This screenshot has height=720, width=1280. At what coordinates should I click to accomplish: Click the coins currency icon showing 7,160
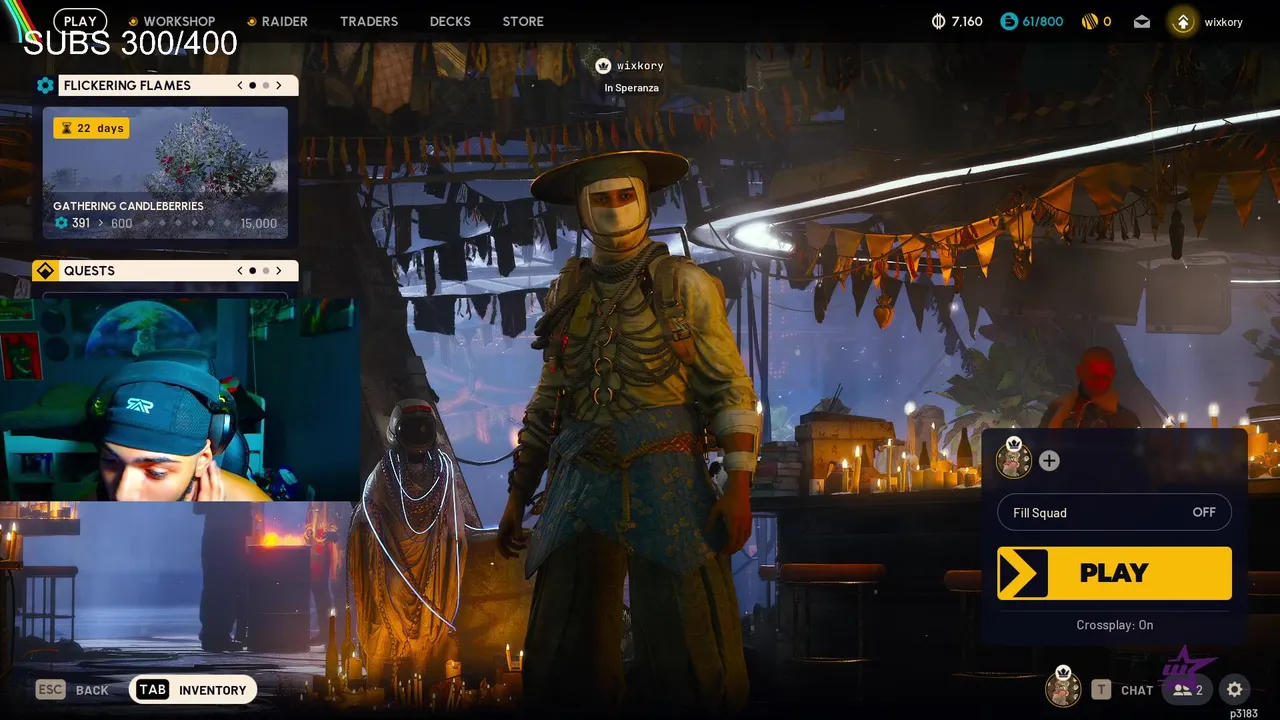tap(938, 21)
